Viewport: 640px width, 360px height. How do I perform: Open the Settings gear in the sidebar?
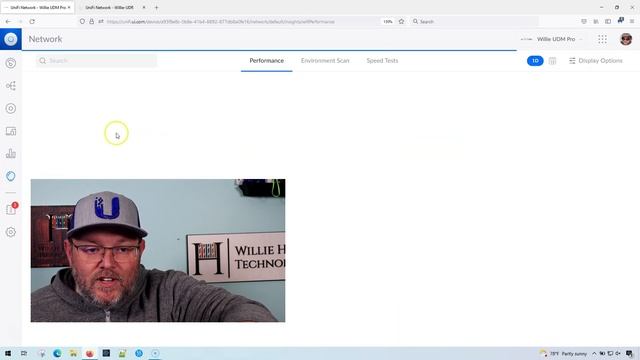pos(11,232)
